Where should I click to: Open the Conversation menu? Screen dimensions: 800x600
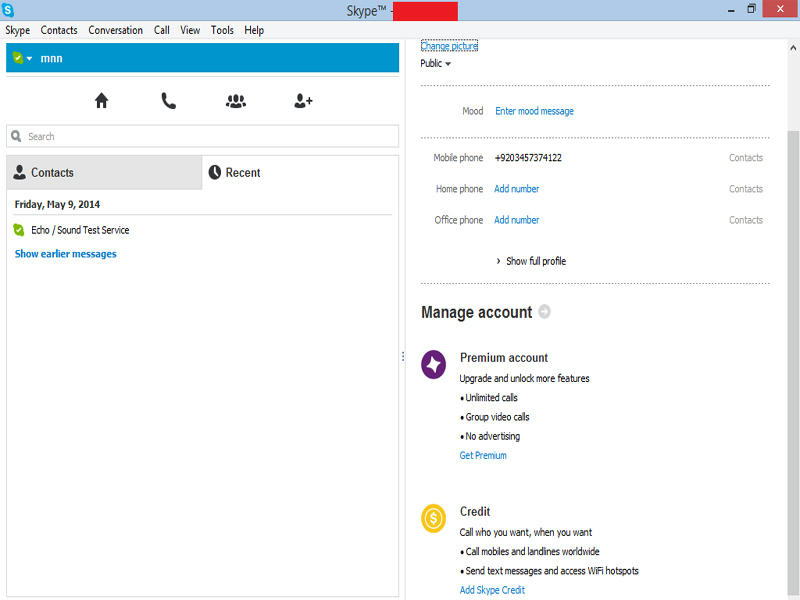click(x=115, y=30)
